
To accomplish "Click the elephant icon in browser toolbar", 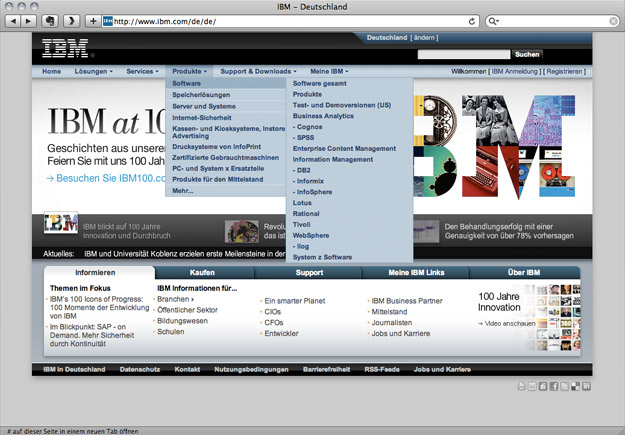I will (x=50, y=21).
